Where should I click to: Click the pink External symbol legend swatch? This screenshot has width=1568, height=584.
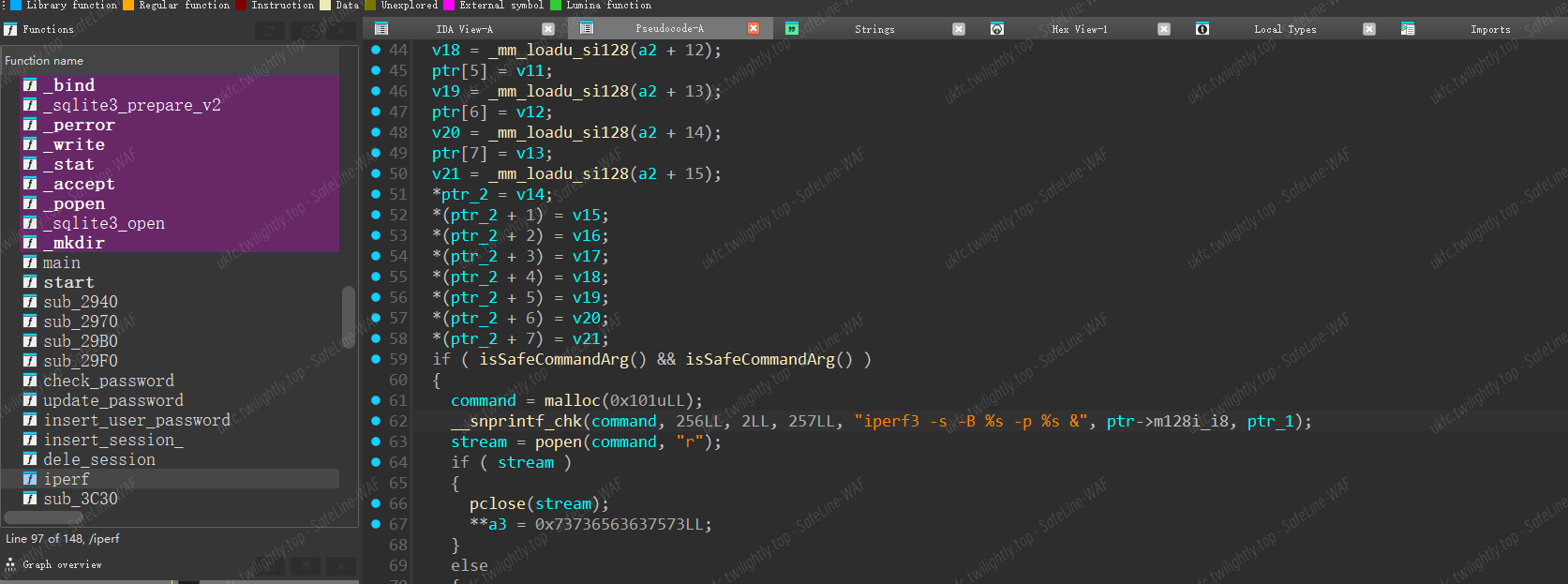pyautogui.click(x=449, y=6)
